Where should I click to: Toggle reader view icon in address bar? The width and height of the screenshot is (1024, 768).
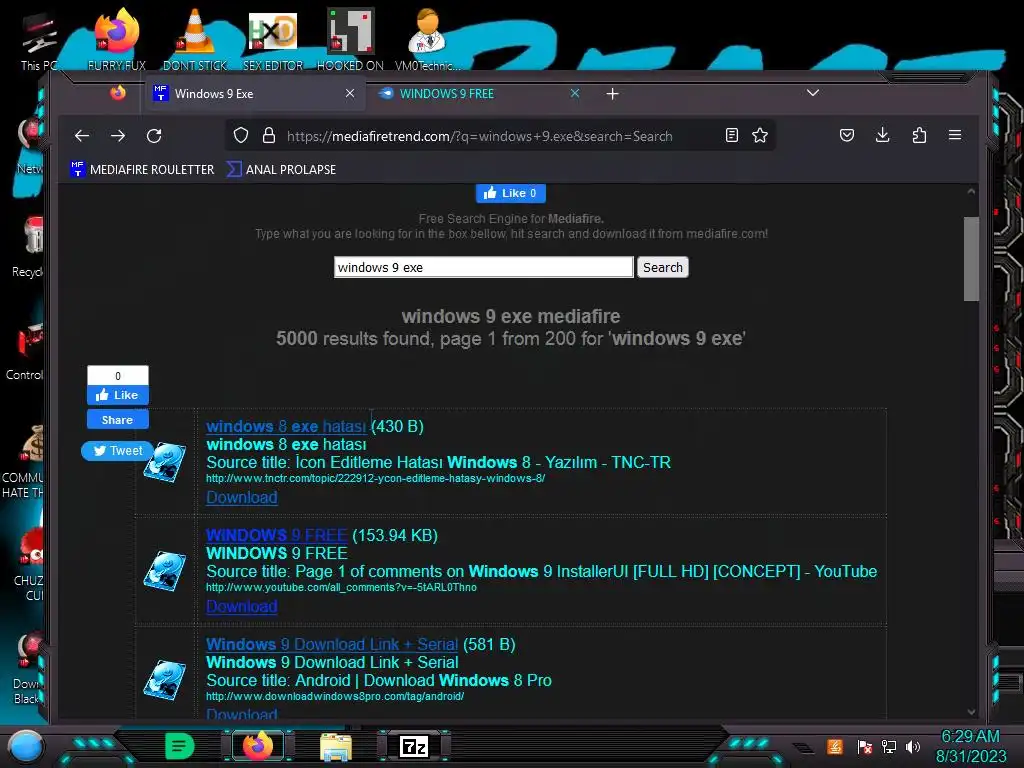(732, 135)
